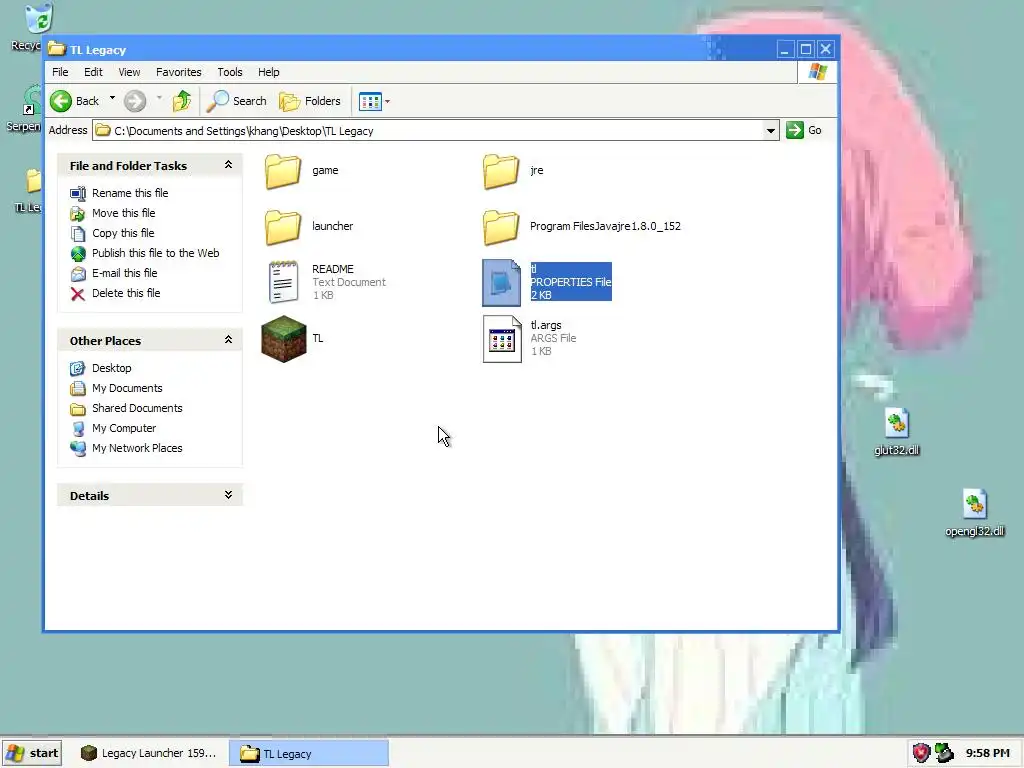Click the Copy this file page icon
The image size is (1024, 768).
click(78, 234)
